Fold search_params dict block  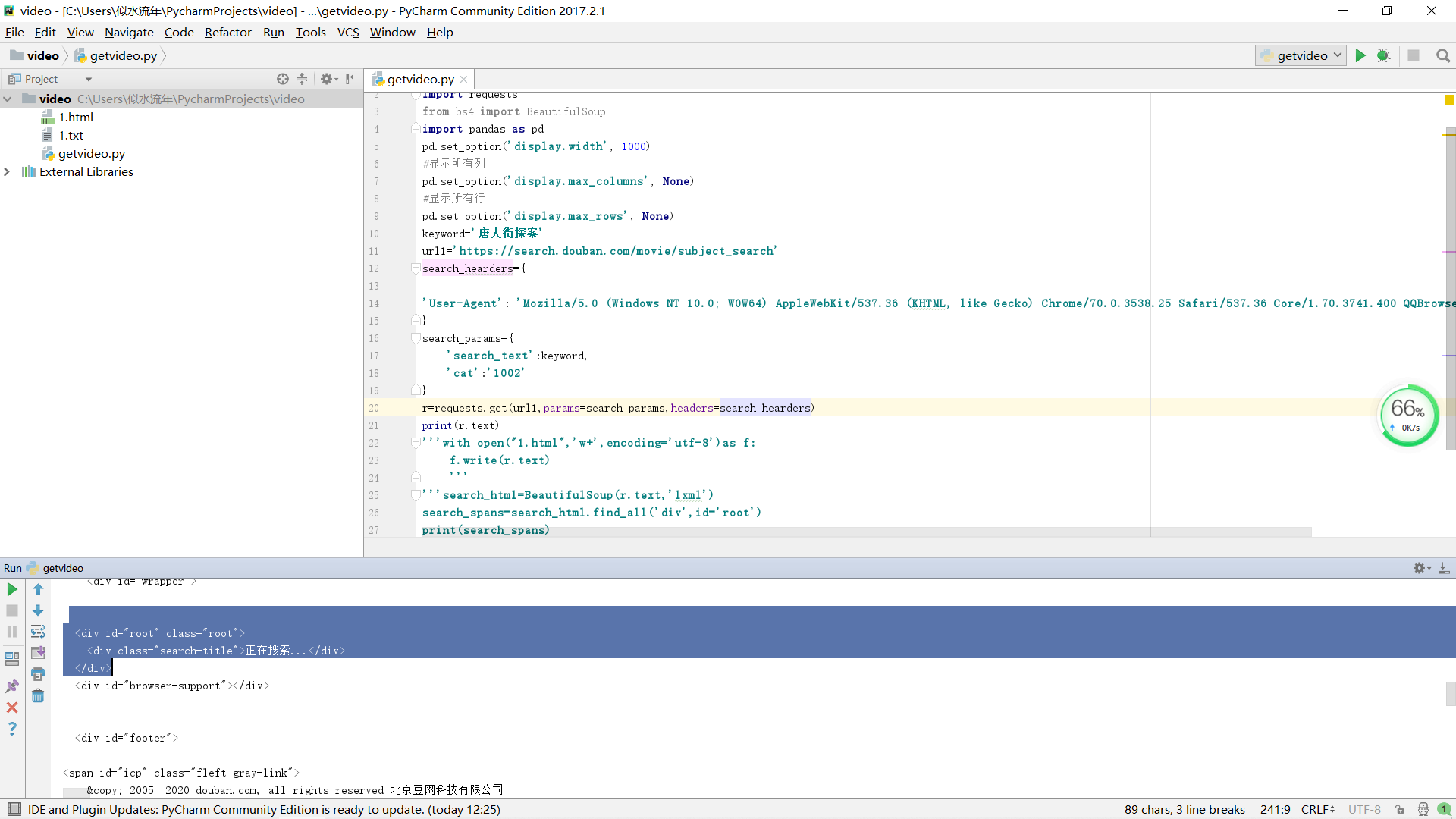click(x=416, y=337)
